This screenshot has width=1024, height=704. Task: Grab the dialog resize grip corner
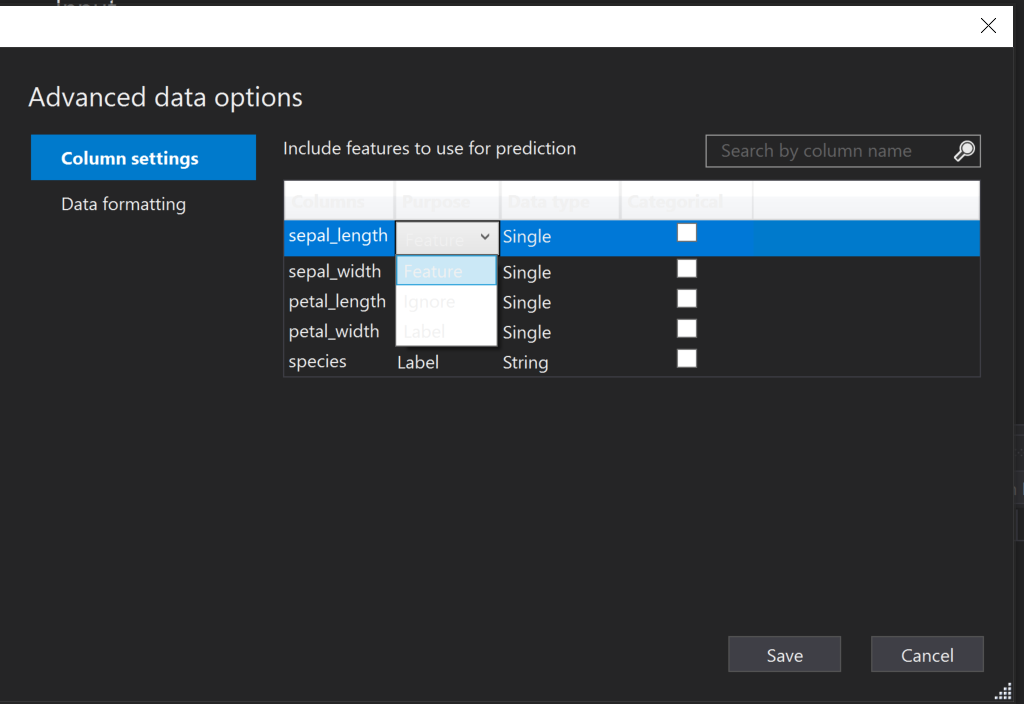1003,692
